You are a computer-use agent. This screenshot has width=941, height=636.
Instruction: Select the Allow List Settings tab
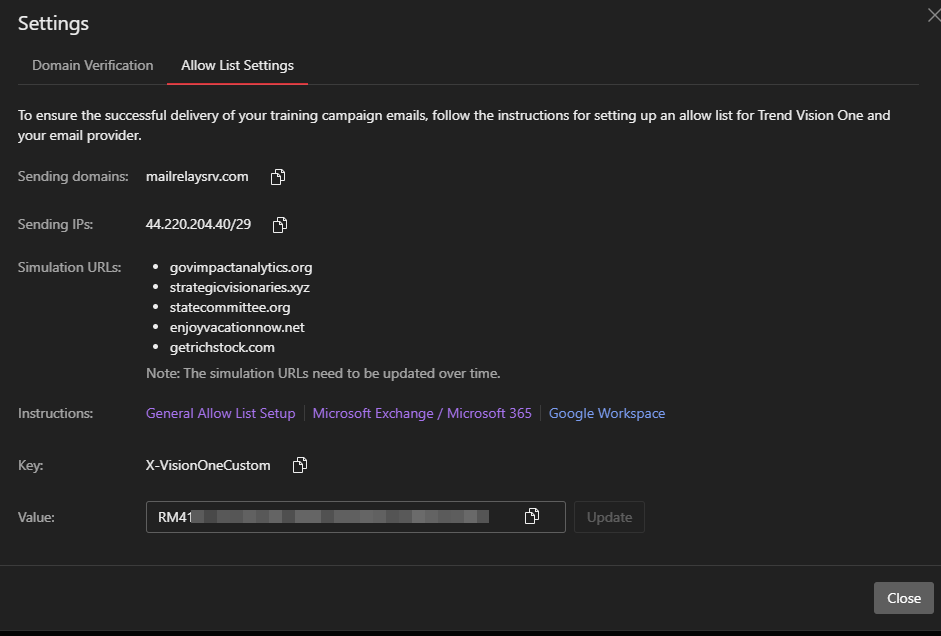pyautogui.click(x=237, y=65)
